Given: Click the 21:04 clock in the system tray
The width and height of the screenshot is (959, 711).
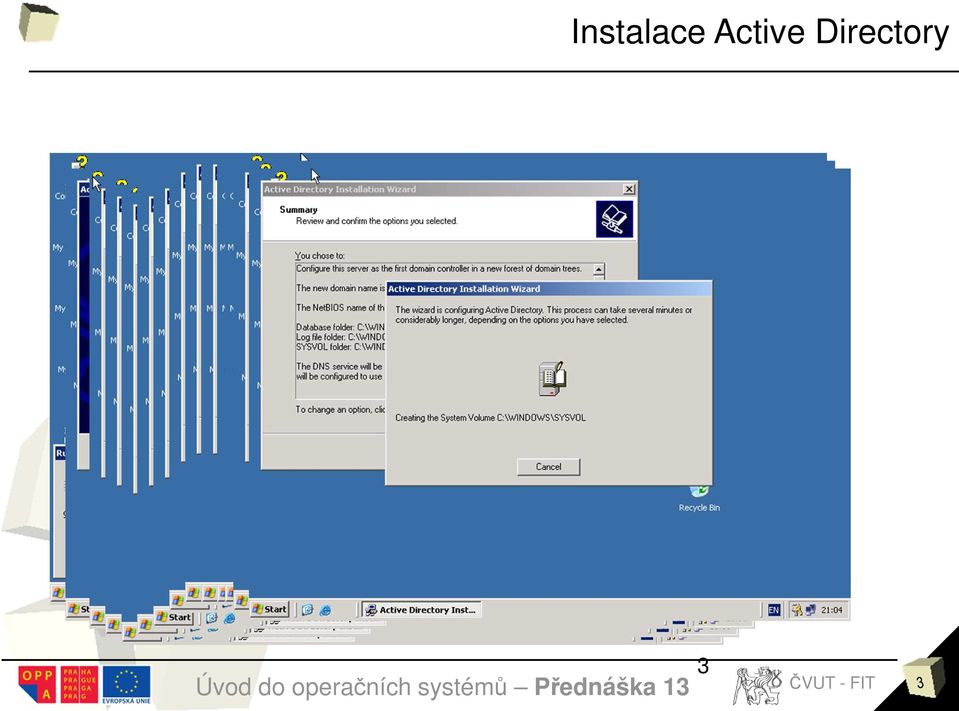Looking at the screenshot, I should 832,610.
